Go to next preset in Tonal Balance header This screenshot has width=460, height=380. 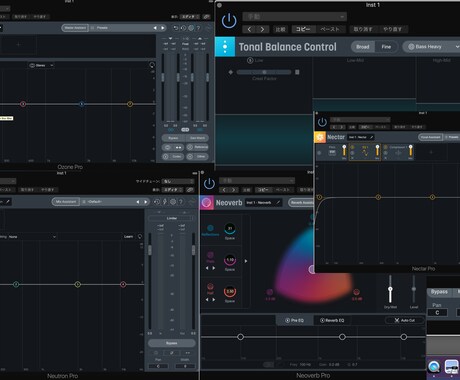click(x=262, y=29)
